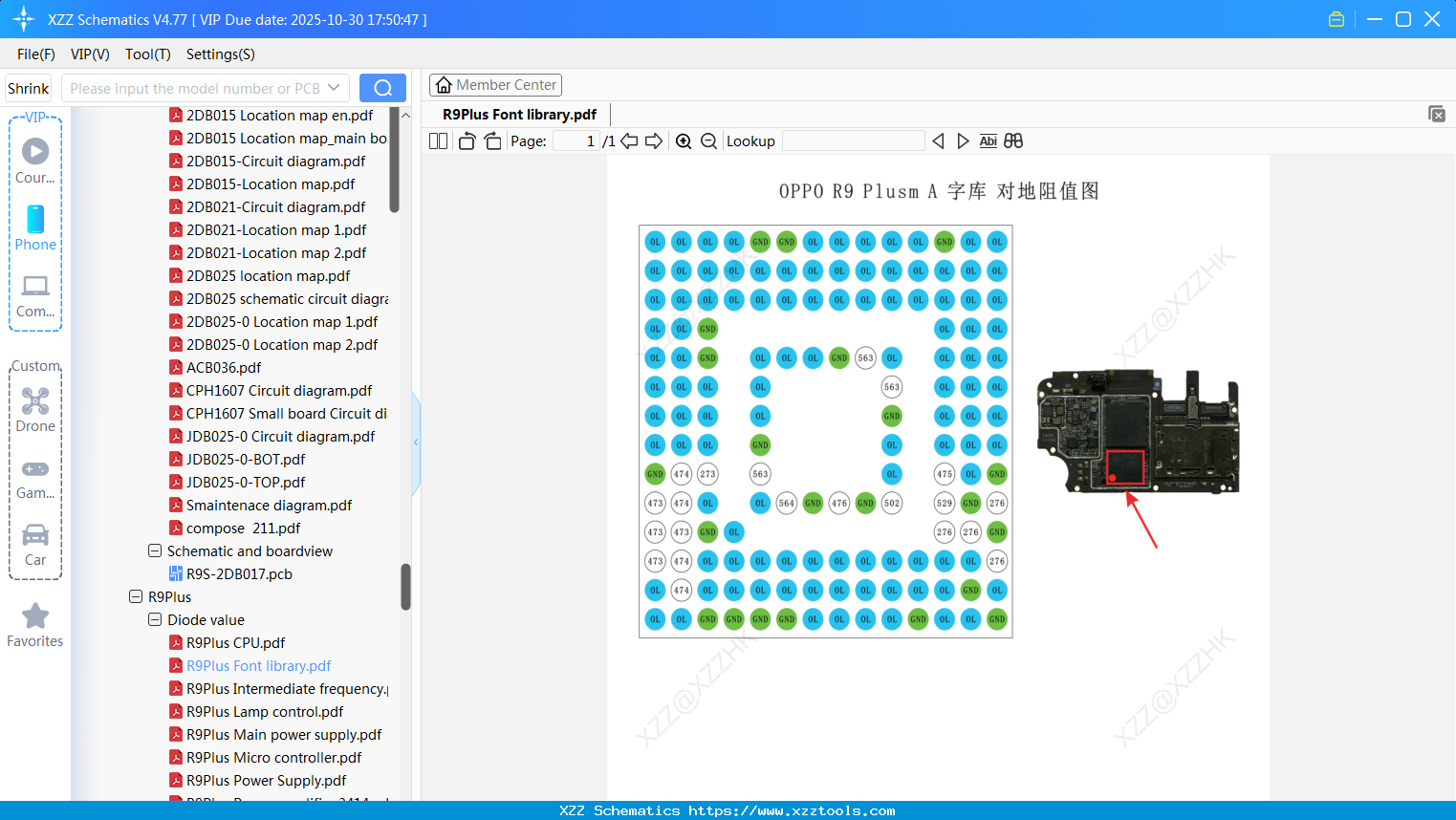The image size is (1456, 820).
Task: Click the Lookup text field
Action: (x=853, y=141)
